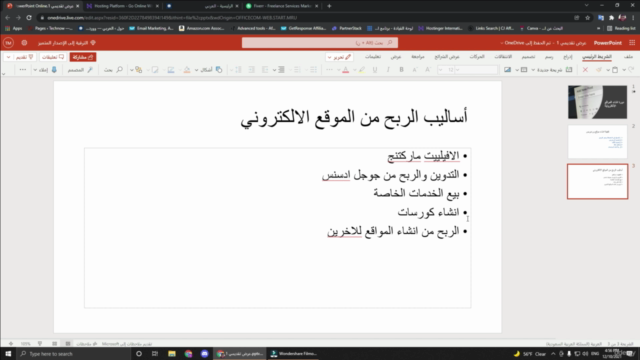Click the slide title text
This screenshot has height=360, width=640.
pos(354,118)
